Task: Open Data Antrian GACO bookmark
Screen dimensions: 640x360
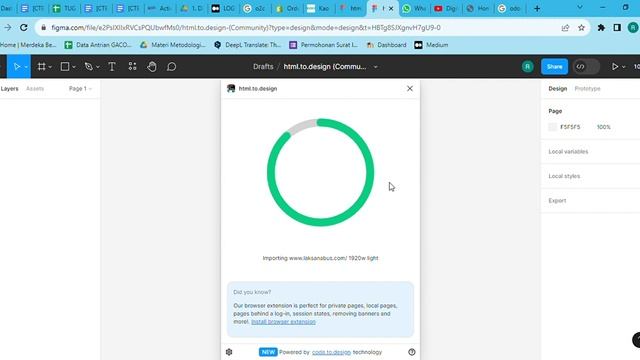Action: [x=98, y=45]
